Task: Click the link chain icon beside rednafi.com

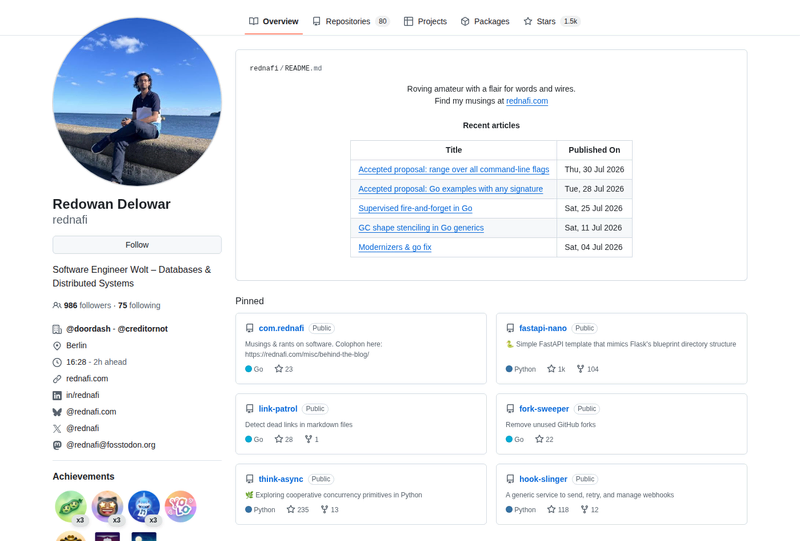Action: (x=57, y=379)
